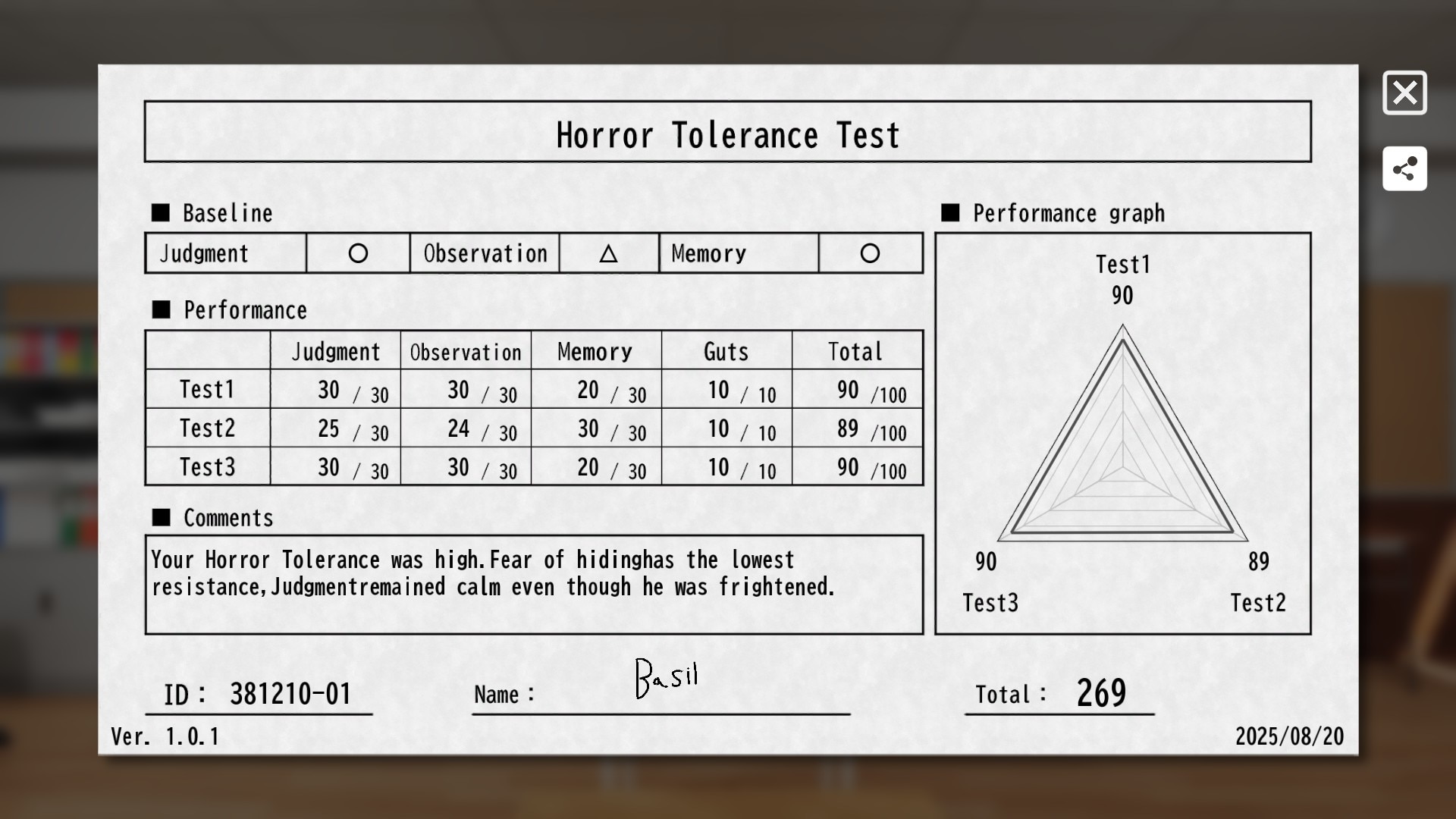Close the results sheet with X button

click(1404, 93)
